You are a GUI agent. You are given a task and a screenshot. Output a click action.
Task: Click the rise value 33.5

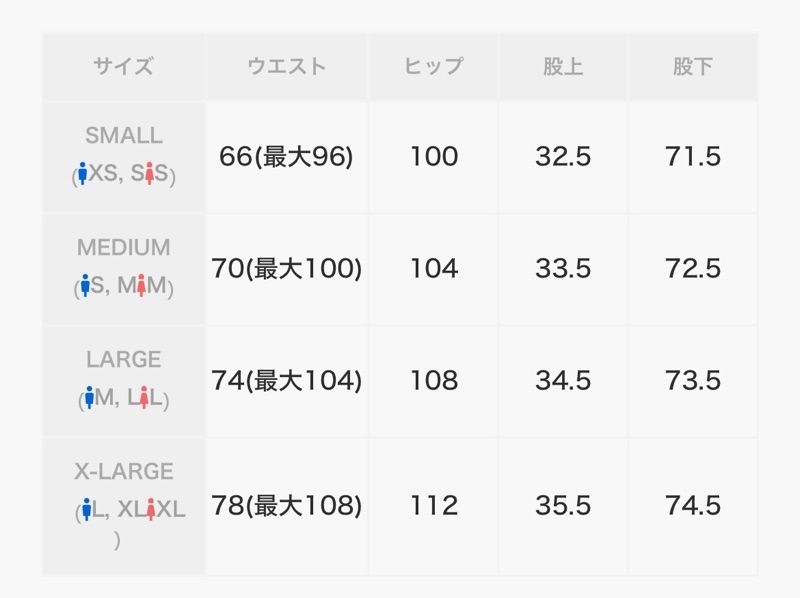[x=563, y=268]
